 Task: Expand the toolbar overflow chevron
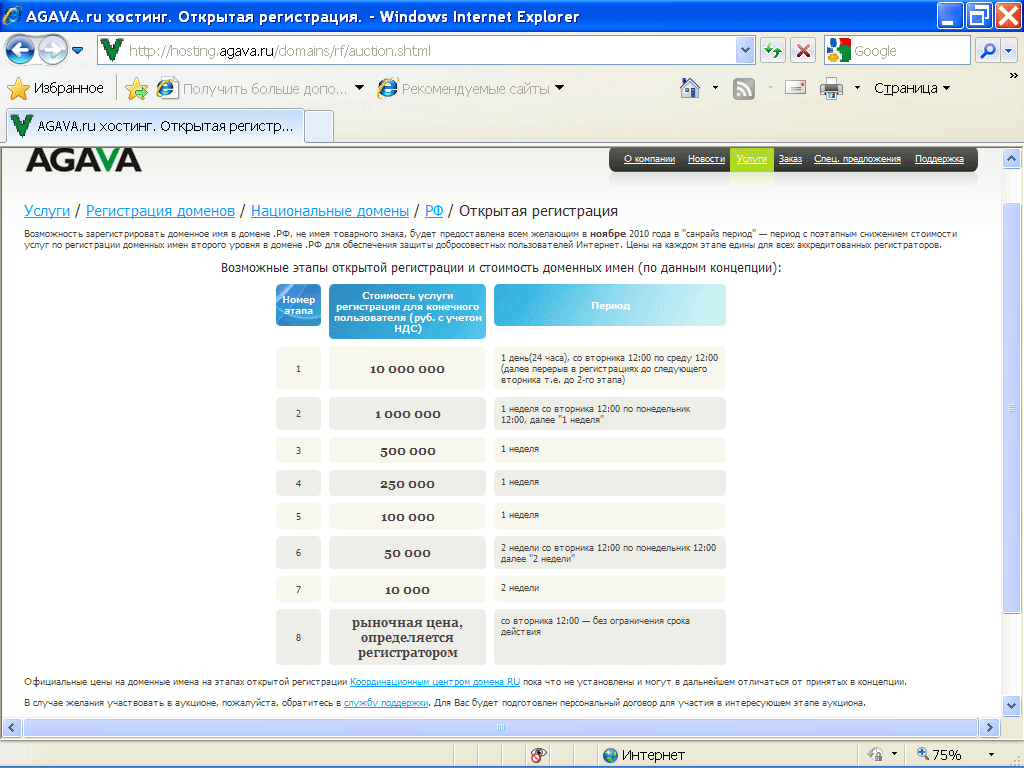click(x=1014, y=76)
